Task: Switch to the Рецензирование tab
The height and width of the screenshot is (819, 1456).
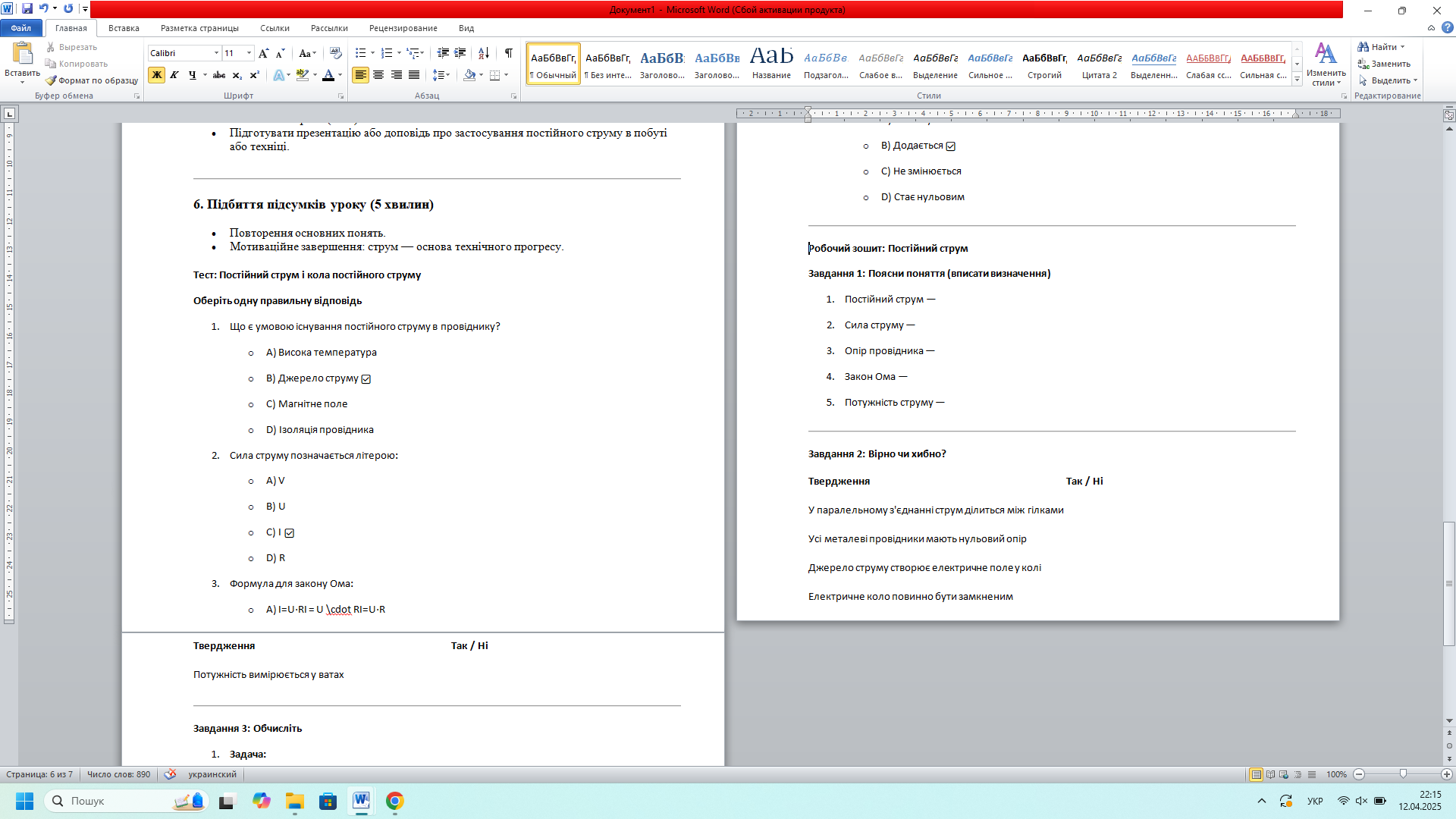Action: click(x=403, y=28)
